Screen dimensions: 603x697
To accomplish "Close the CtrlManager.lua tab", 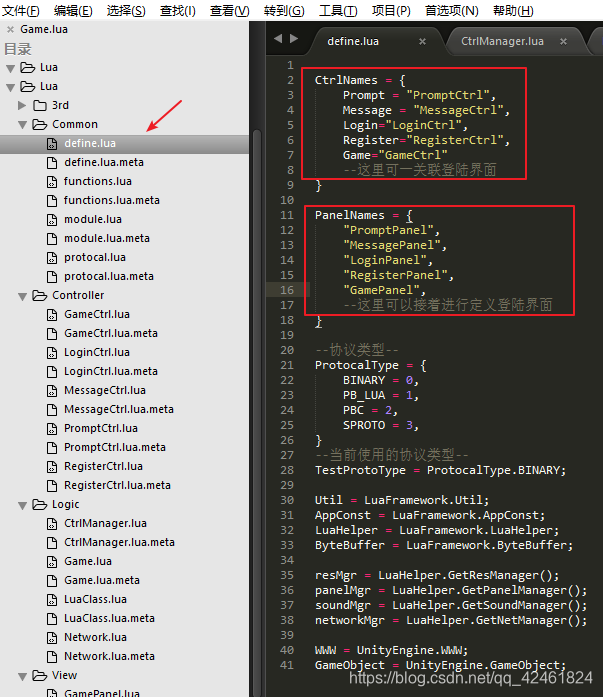I will [563, 41].
